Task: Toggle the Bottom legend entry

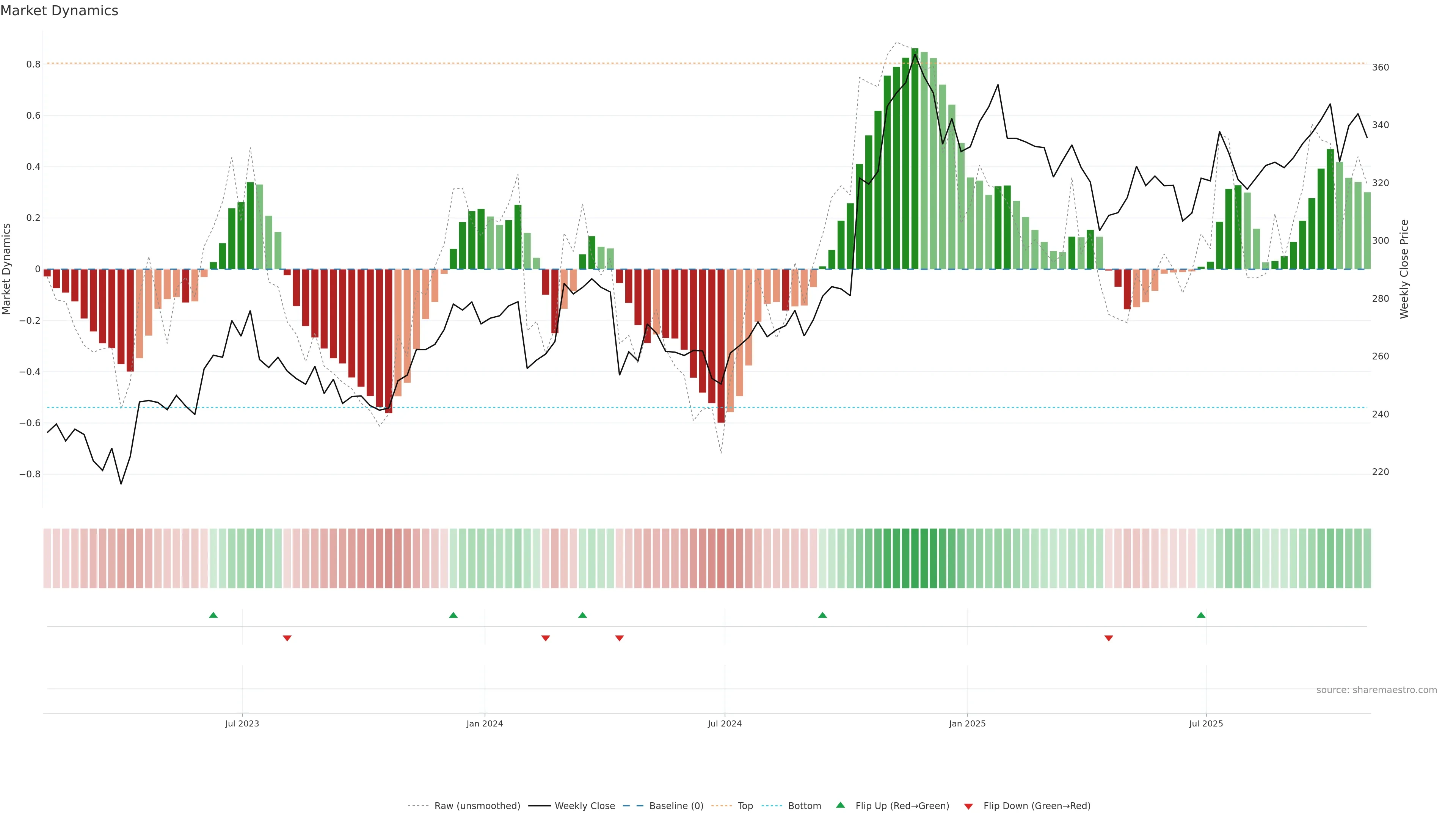Action: click(x=804, y=806)
